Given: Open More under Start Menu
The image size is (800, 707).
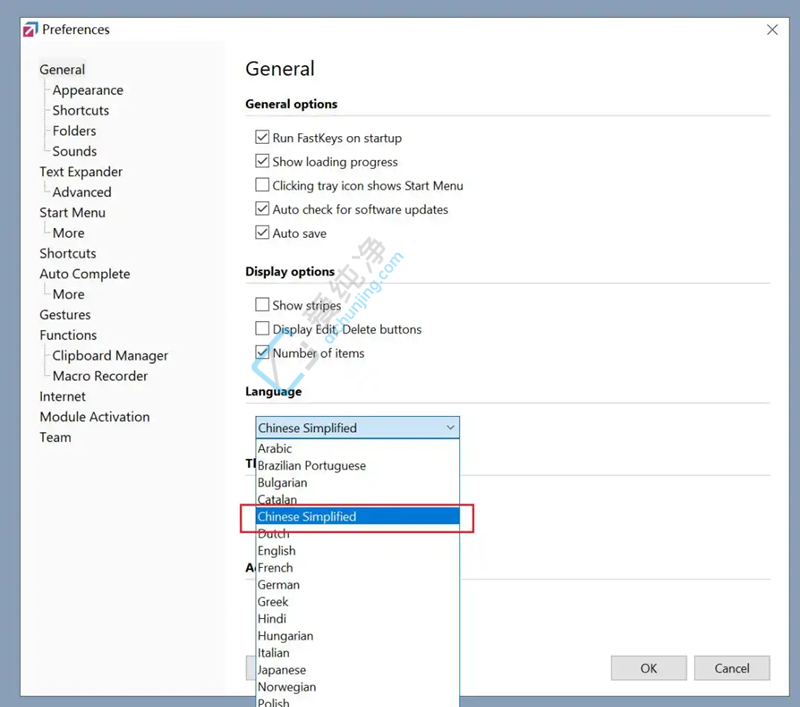Looking at the screenshot, I should tap(68, 233).
